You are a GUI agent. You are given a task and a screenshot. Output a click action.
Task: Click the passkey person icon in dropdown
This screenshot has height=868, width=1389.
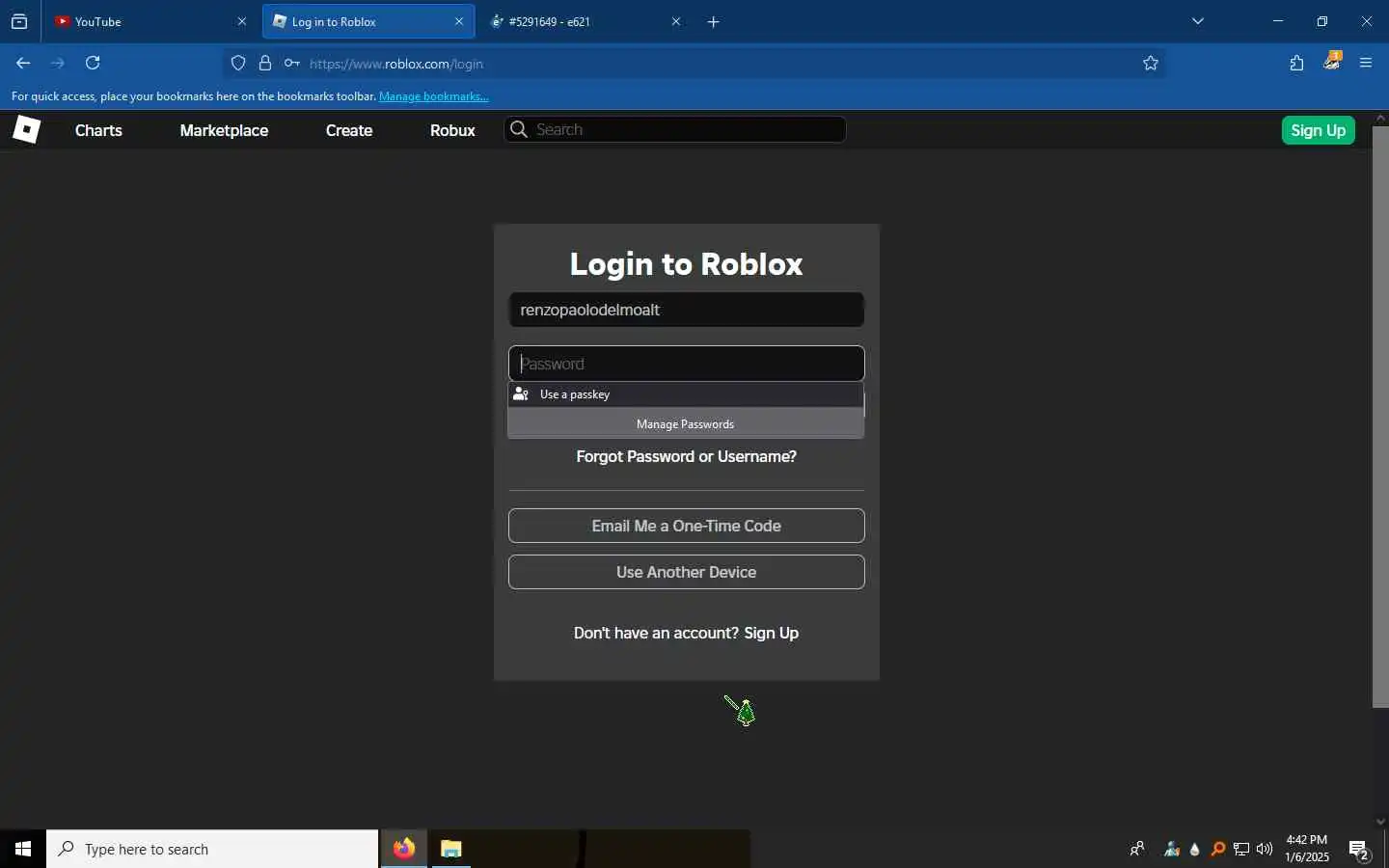click(x=521, y=393)
